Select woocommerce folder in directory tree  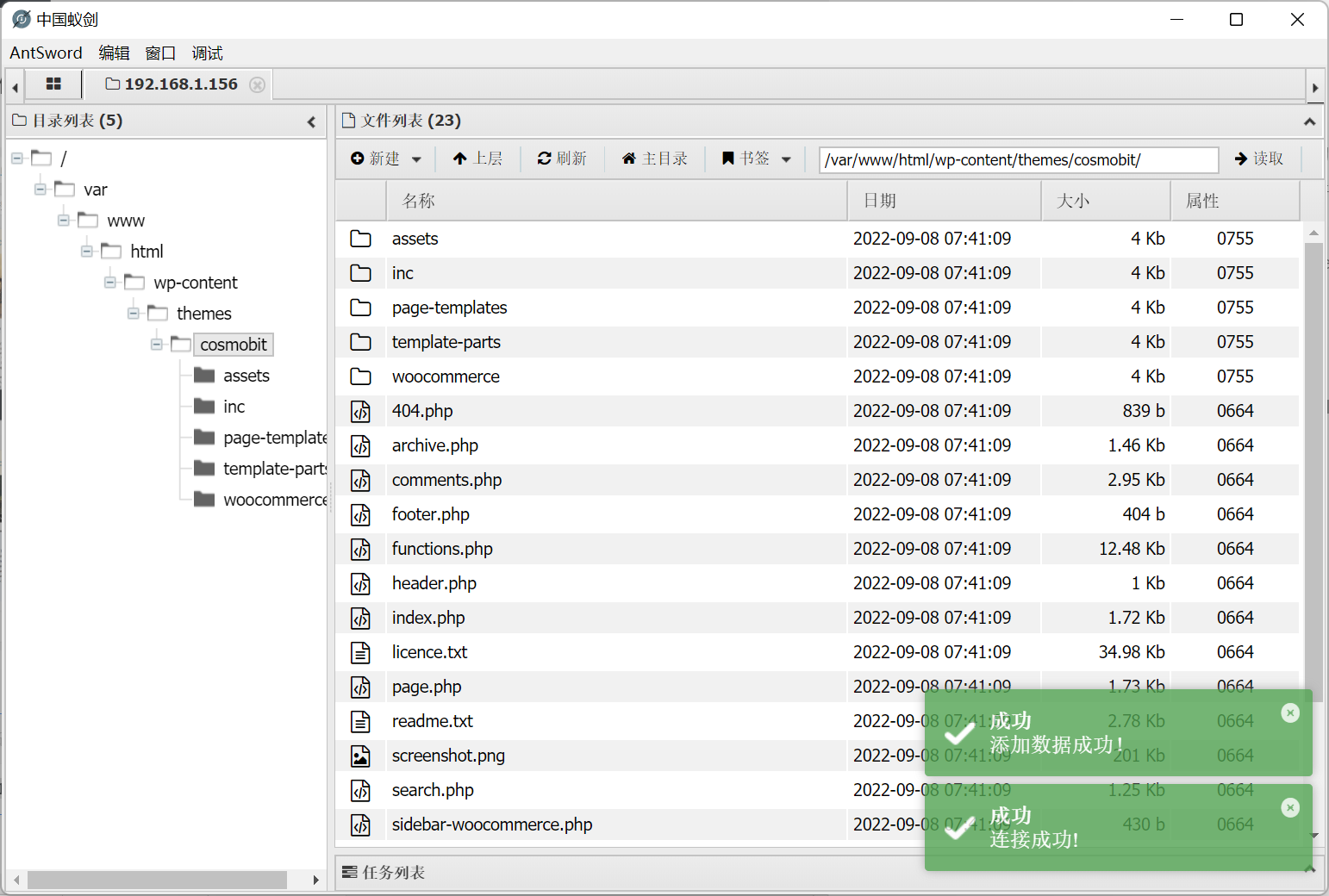274,500
